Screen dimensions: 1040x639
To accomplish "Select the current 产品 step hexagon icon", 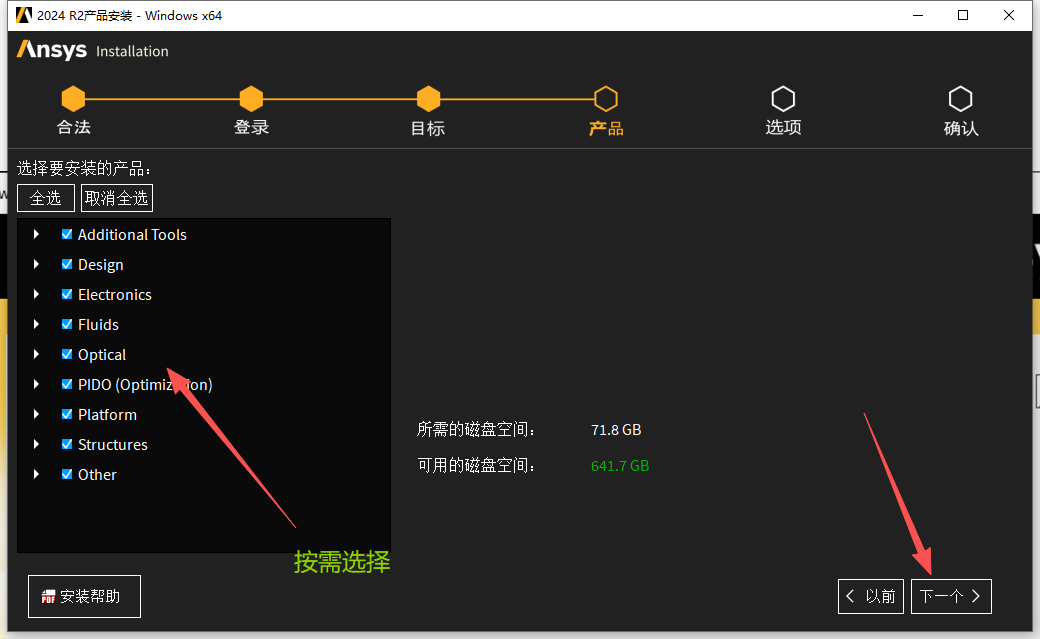I will click(x=606, y=98).
